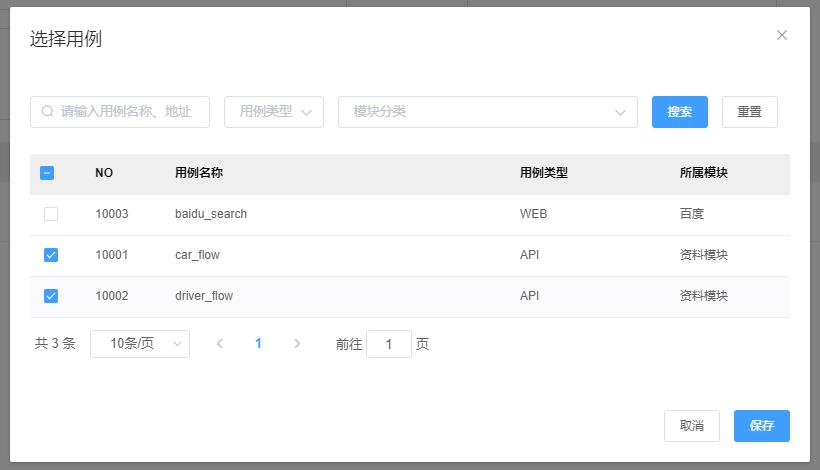This screenshot has width=820, height=470.
Task: Click the 共 3 条 total count text
Action: (55, 343)
